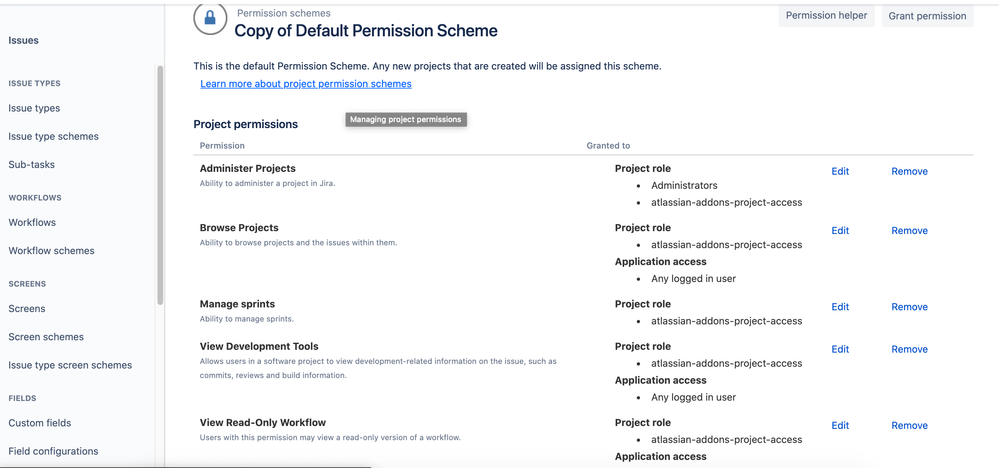Viewport: 999px width, 468px height.
Task: Remove the Browse Projects permission
Action: 909,230
